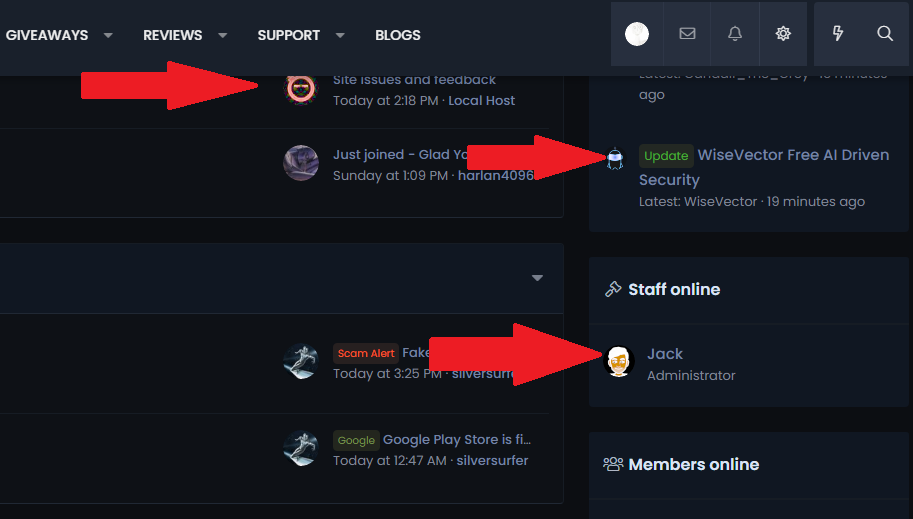
Task: Open the alerts bell icon
Action: coord(735,34)
